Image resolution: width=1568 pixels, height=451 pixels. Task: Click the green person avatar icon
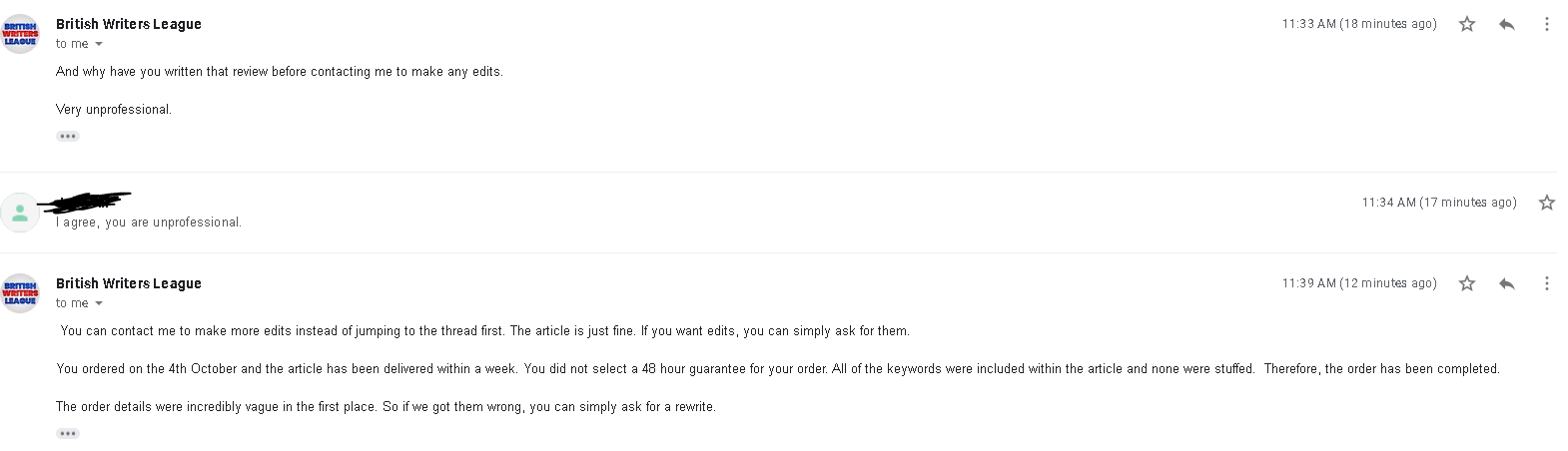click(x=20, y=213)
